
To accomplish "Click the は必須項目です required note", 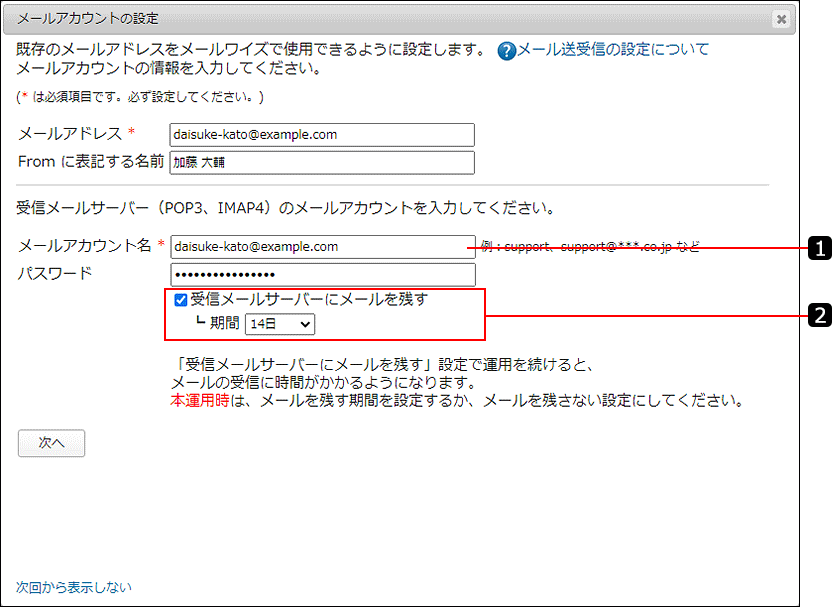I will coord(140,97).
